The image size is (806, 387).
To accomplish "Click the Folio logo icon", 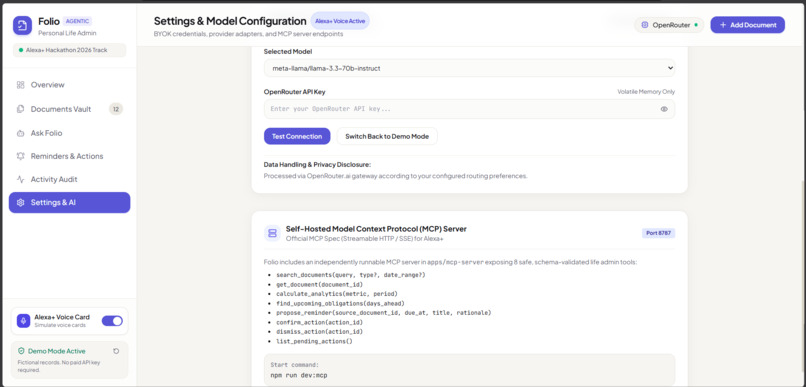I will pyautogui.click(x=22, y=26).
